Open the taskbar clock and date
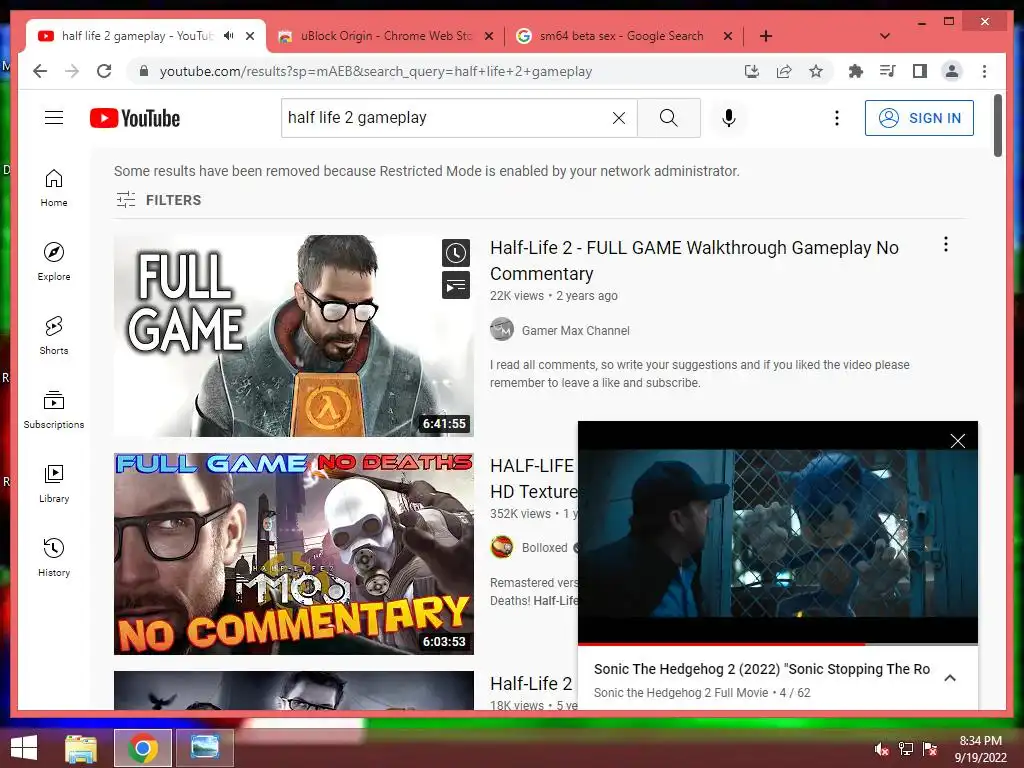This screenshot has width=1024, height=768. (x=980, y=749)
